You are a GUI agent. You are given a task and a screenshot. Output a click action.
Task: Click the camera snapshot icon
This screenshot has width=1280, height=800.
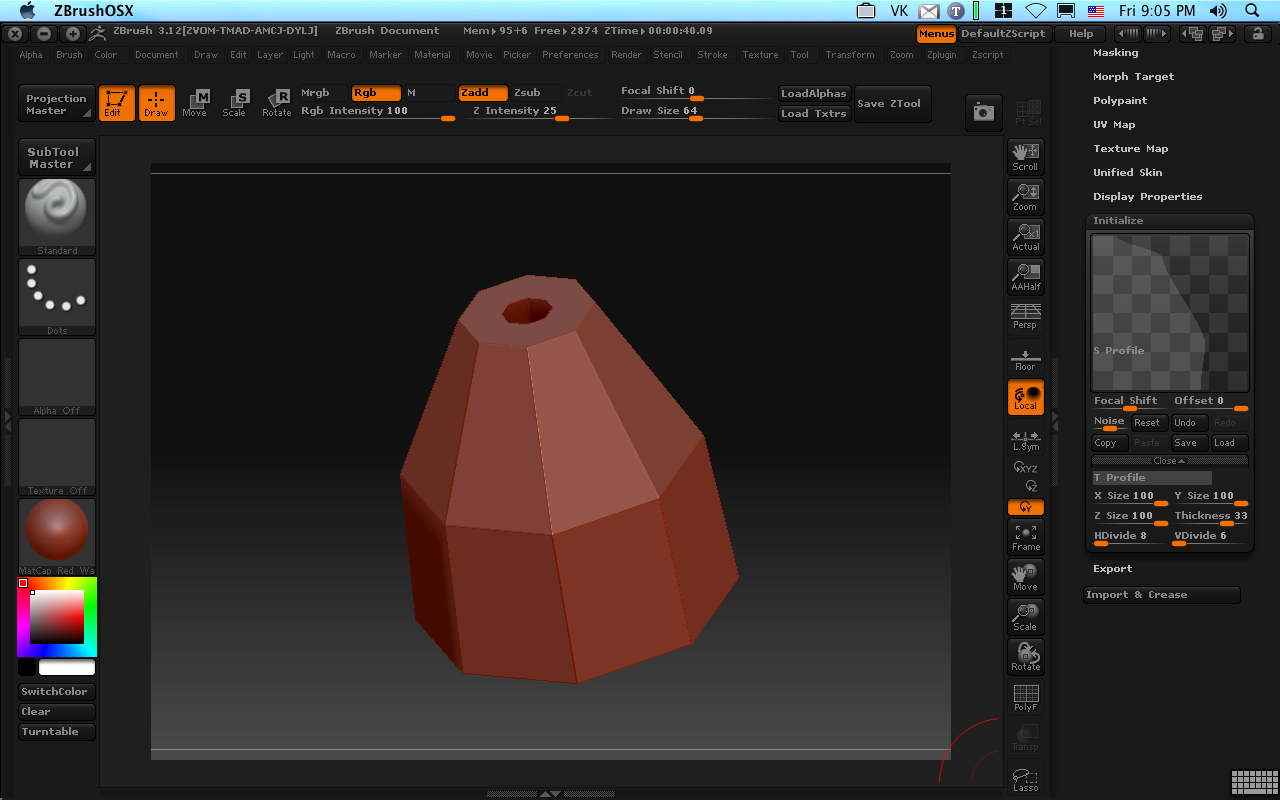coord(983,113)
